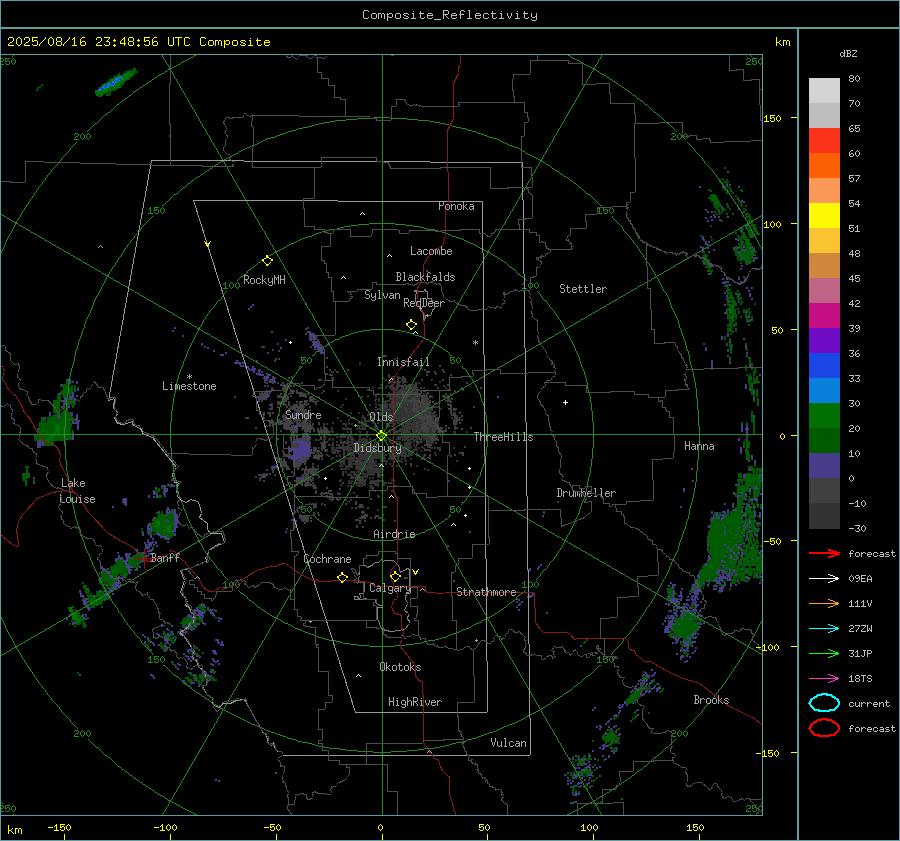900x841 pixels.
Task: Click the Lake Louise label
Action: (x=77, y=491)
